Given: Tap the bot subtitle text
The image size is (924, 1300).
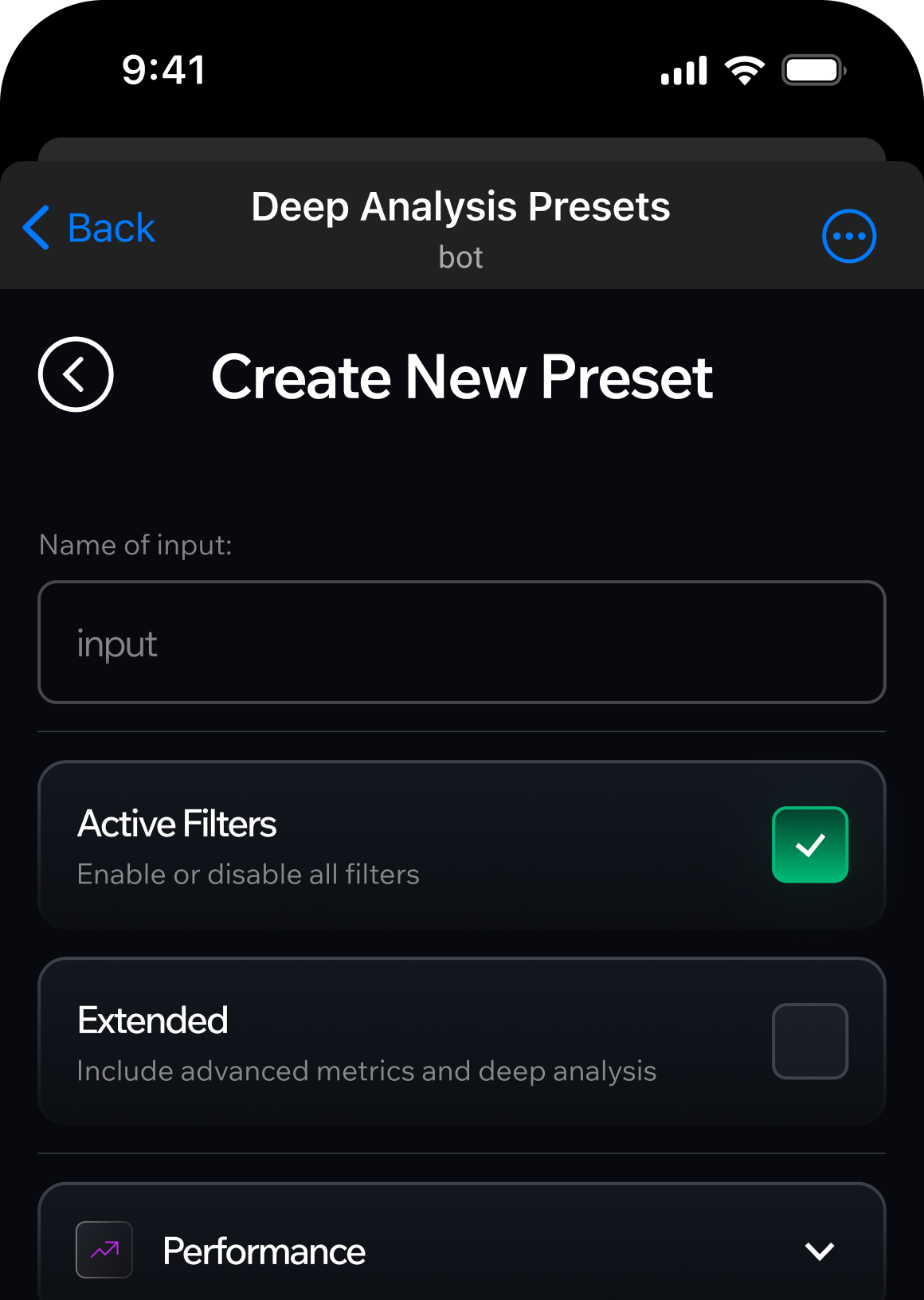Looking at the screenshot, I should [x=460, y=257].
